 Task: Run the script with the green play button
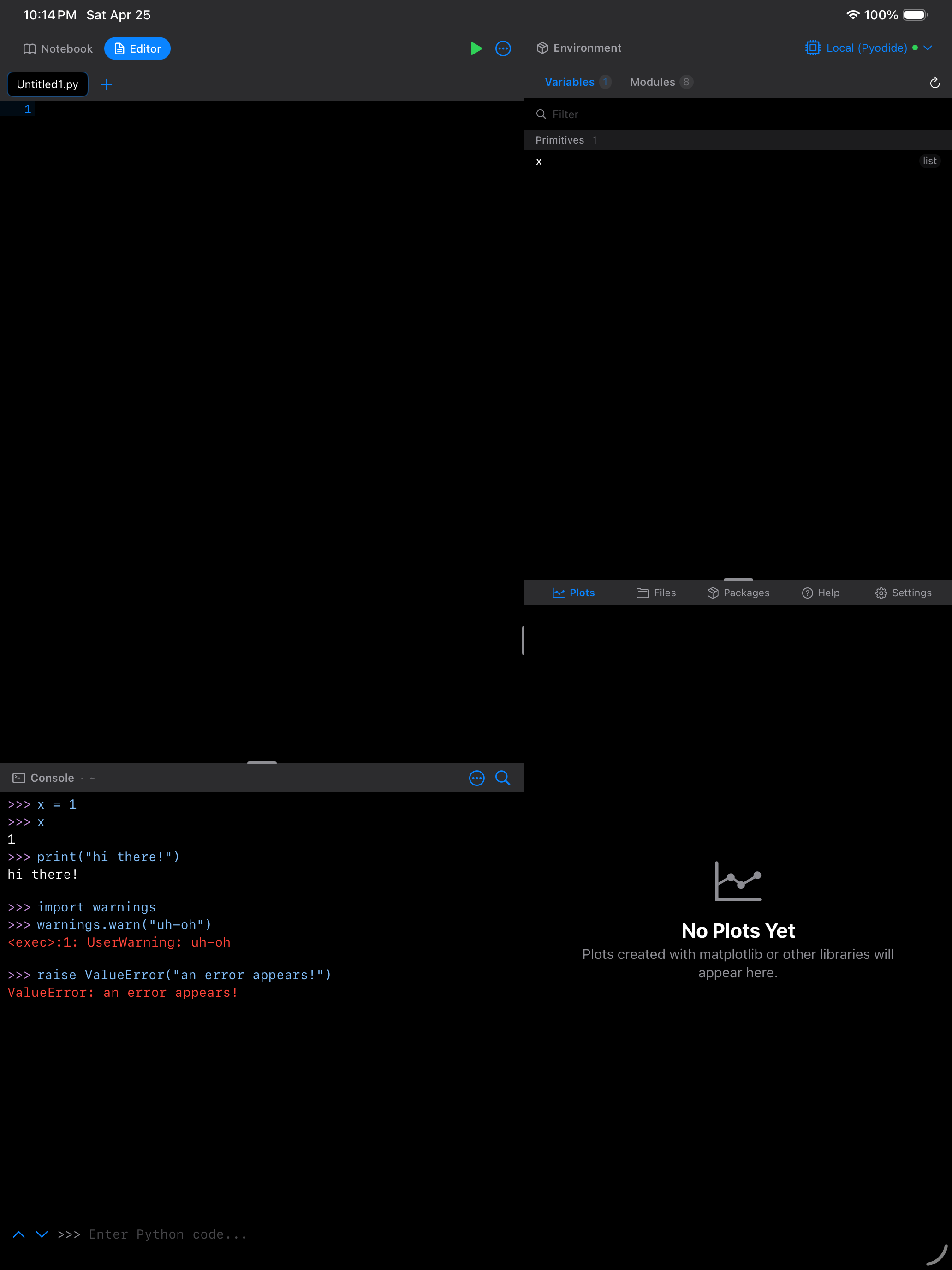pos(476,49)
